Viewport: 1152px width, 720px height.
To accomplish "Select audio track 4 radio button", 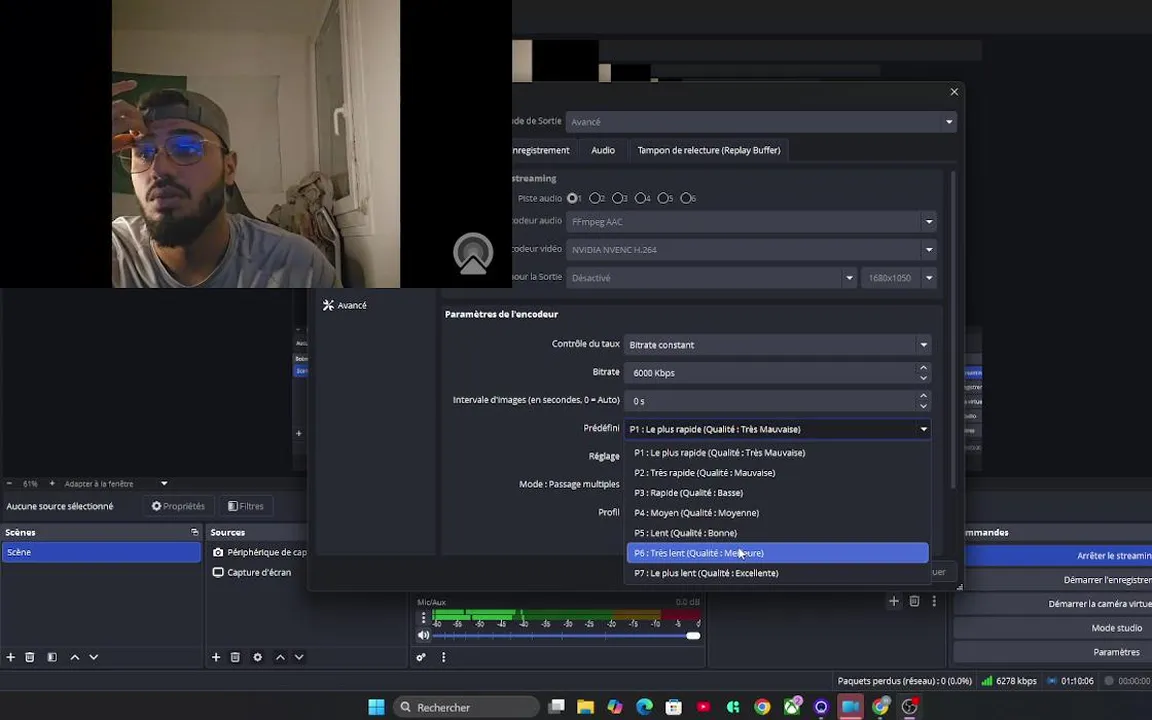I will 640,198.
